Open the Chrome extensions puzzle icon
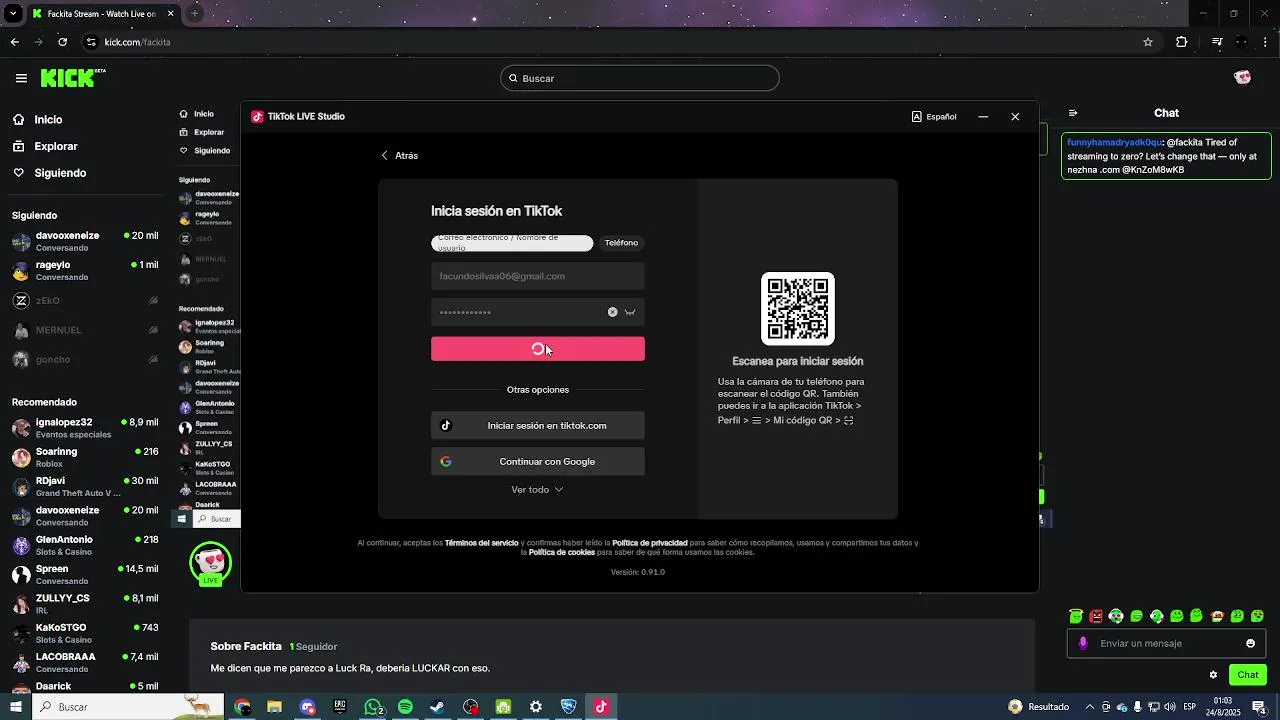 point(1182,42)
